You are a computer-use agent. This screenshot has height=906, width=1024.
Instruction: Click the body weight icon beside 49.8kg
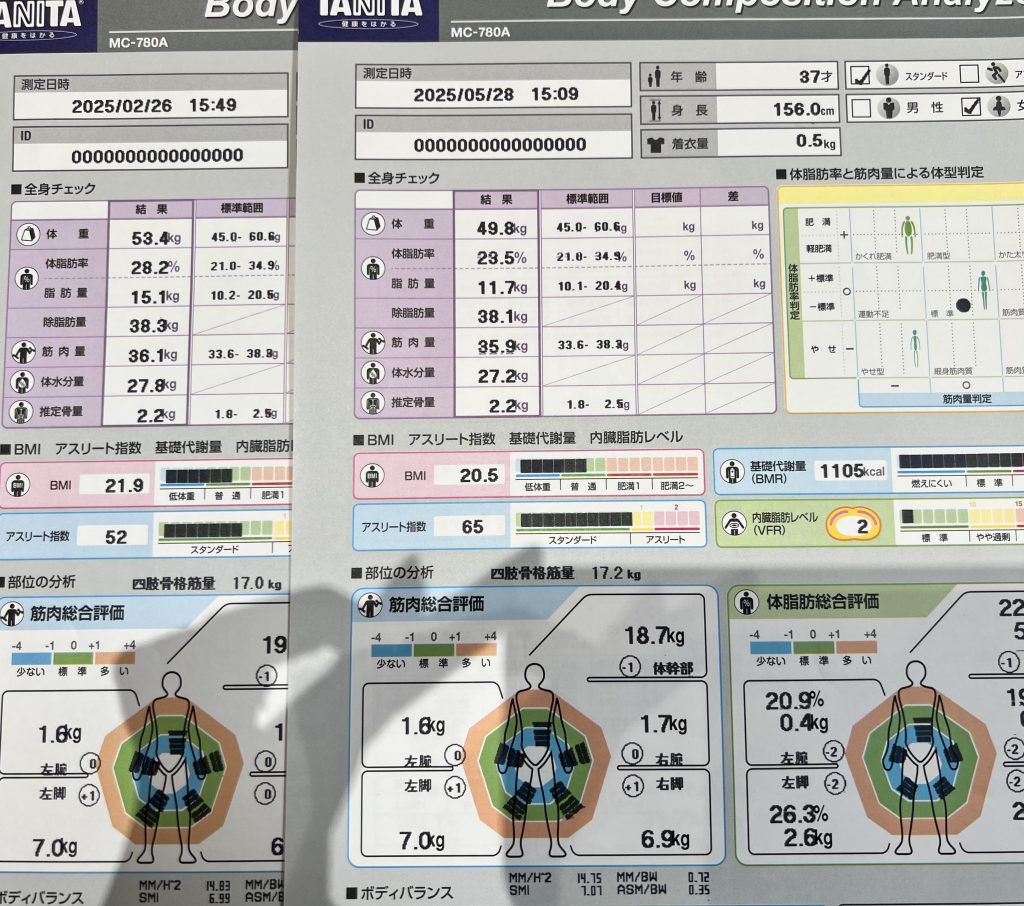pos(374,224)
